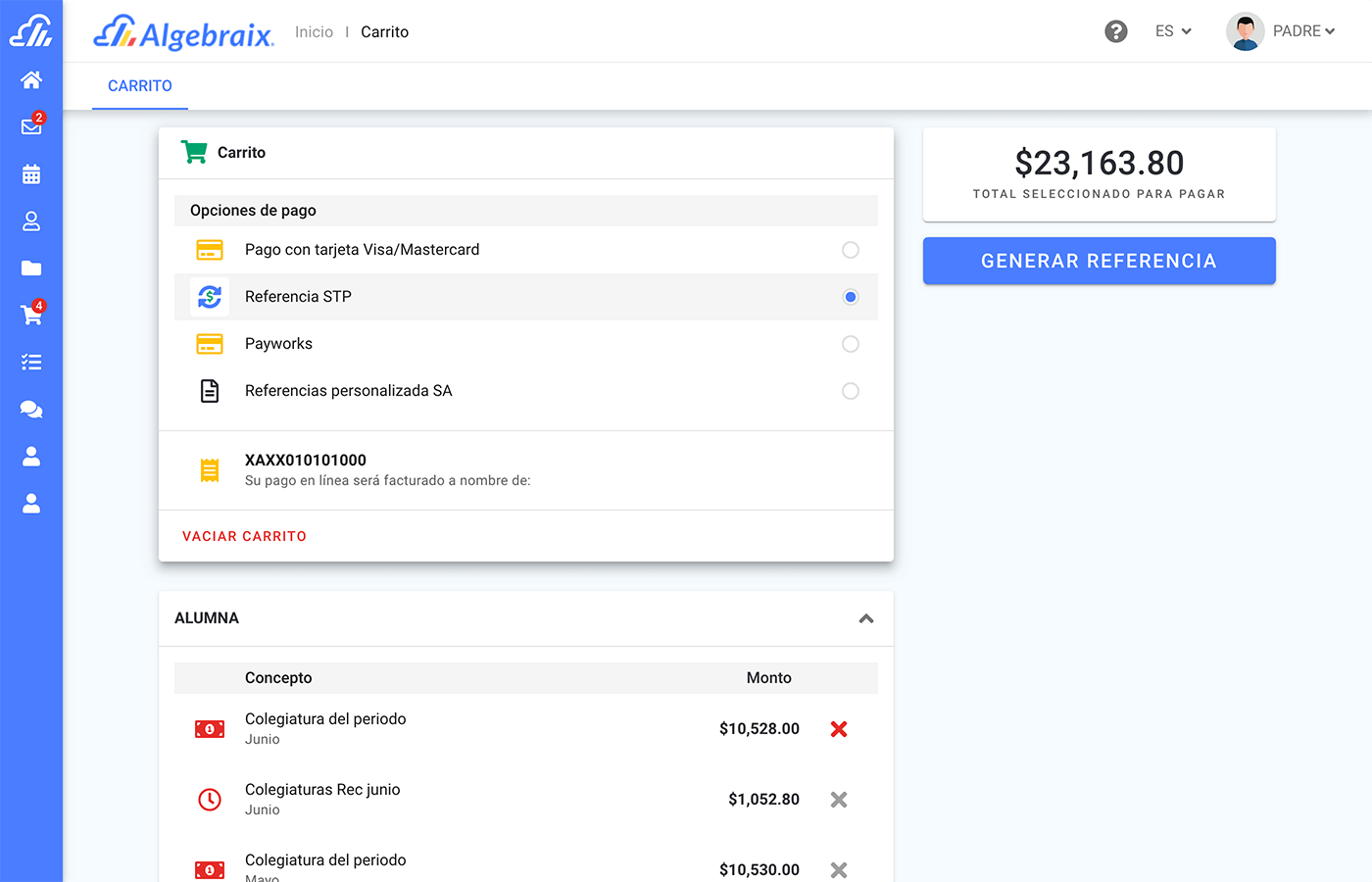Choose Referencias personalizada SA radio option
The width and height of the screenshot is (1372, 882).
pos(851,391)
